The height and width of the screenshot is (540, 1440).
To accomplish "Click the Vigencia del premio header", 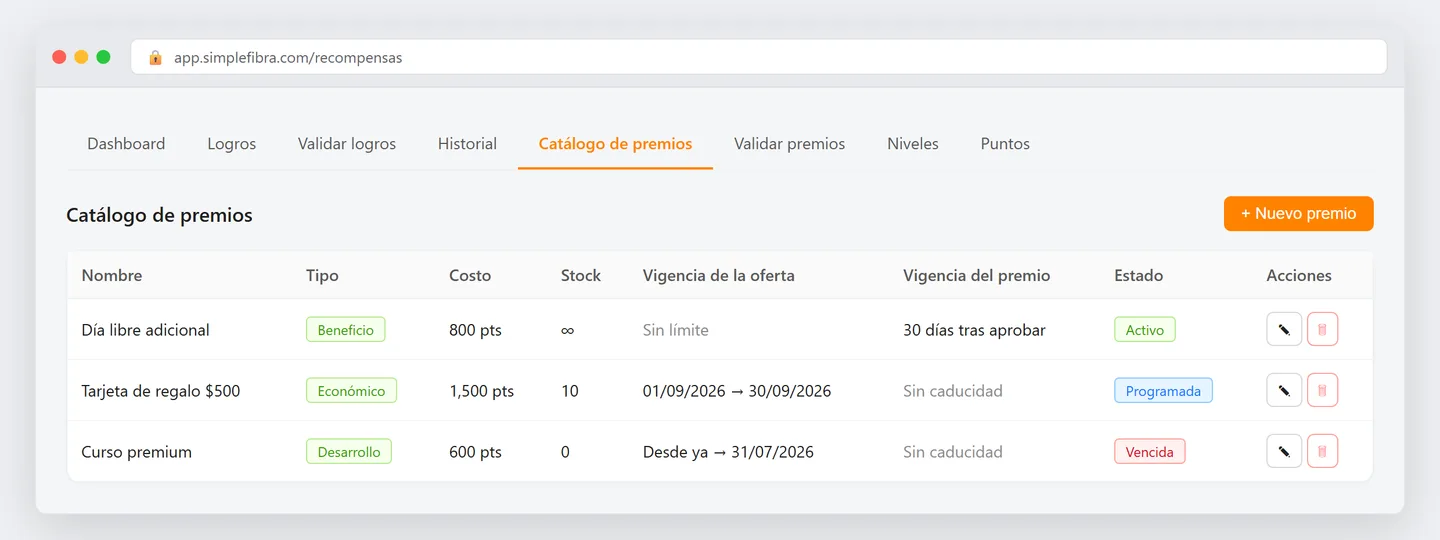I will click(977, 275).
